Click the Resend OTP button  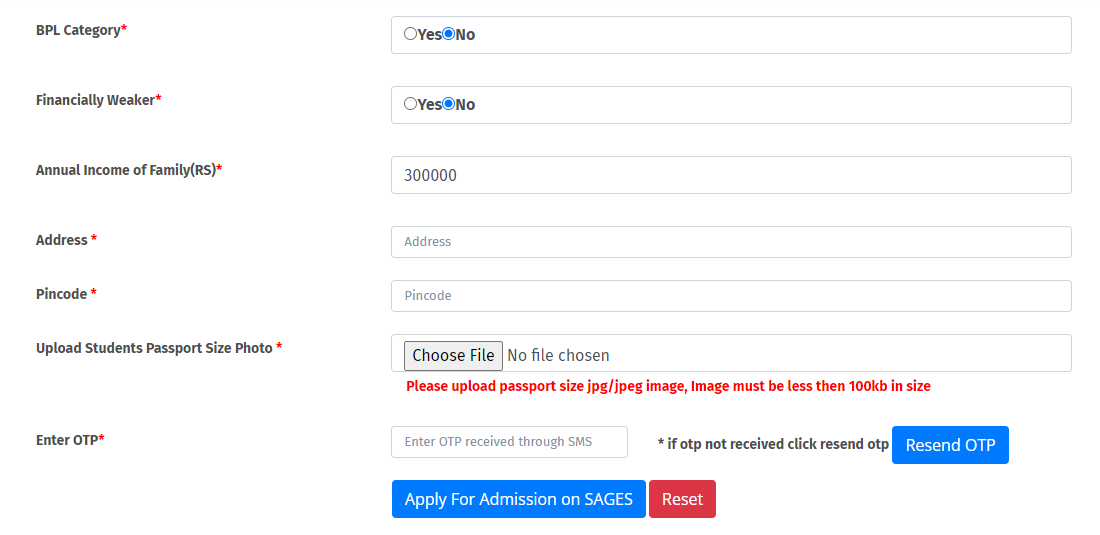click(x=950, y=445)
